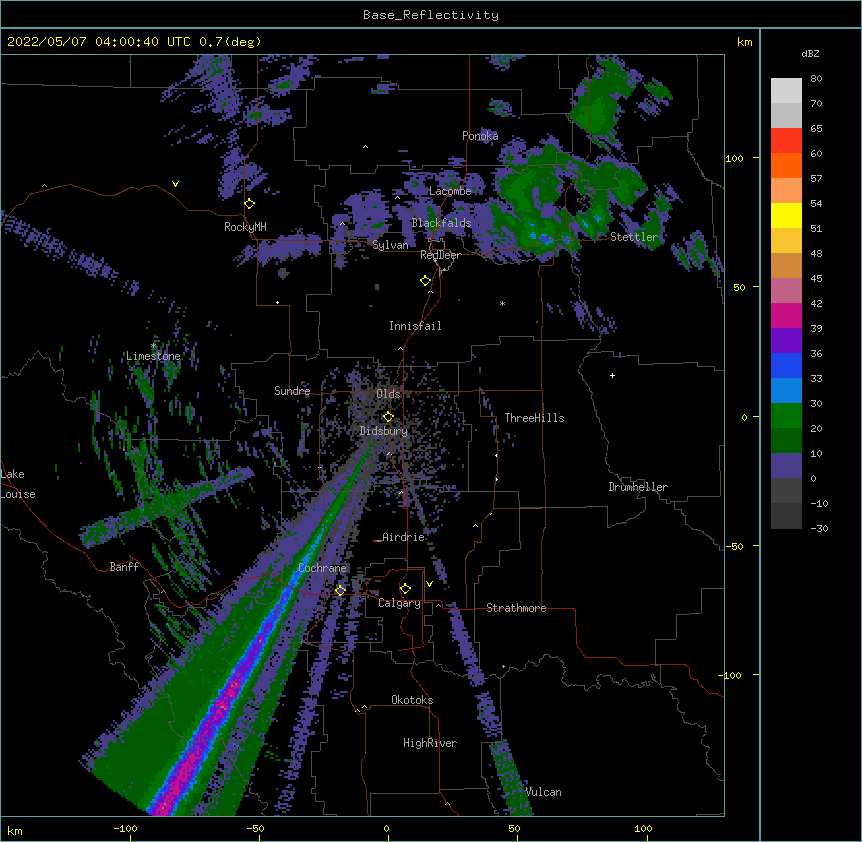This screenshot has width=862, height=842.
Task: Click the Stettler town label
Action: tap(634, 237)
